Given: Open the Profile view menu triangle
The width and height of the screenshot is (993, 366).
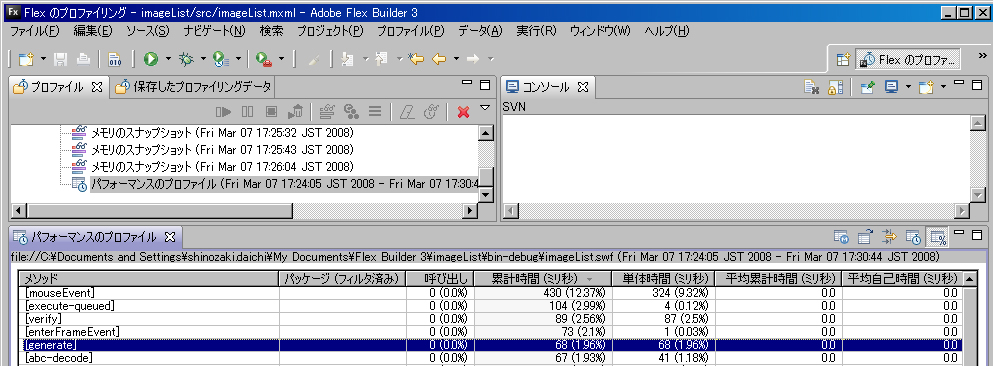Looking at the screenshot, I should [x=485, y=108].
